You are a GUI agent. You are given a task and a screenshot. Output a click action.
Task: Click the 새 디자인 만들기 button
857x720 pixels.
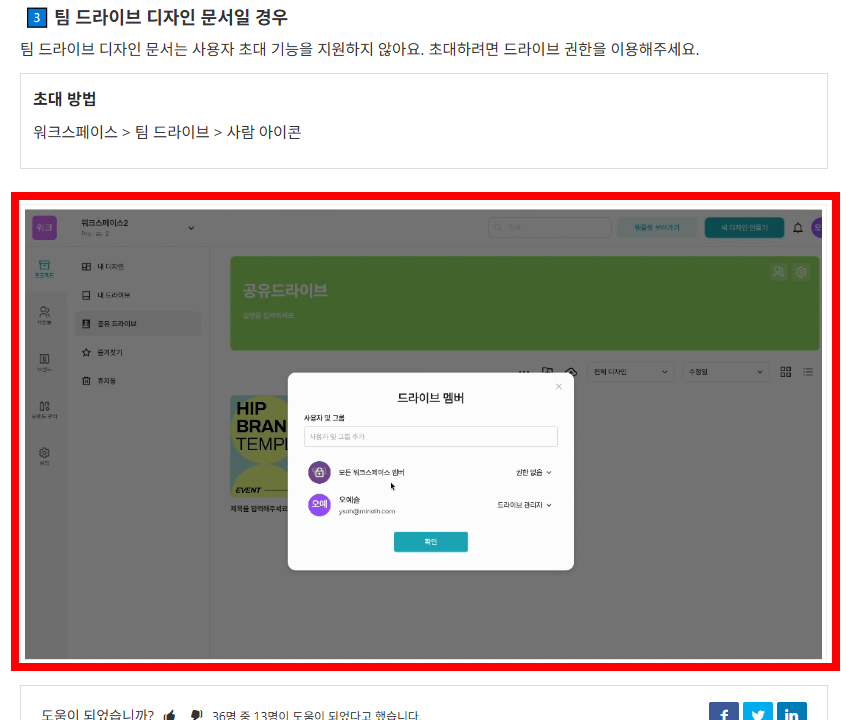pos(744,227)
